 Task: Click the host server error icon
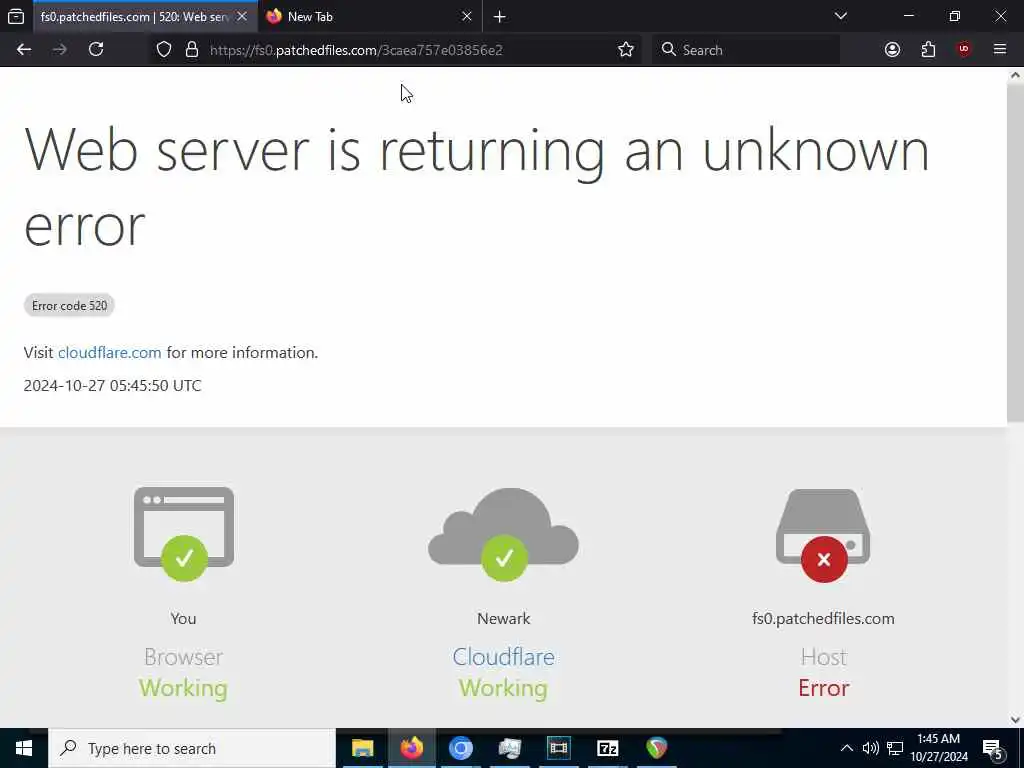coord(824,535)
